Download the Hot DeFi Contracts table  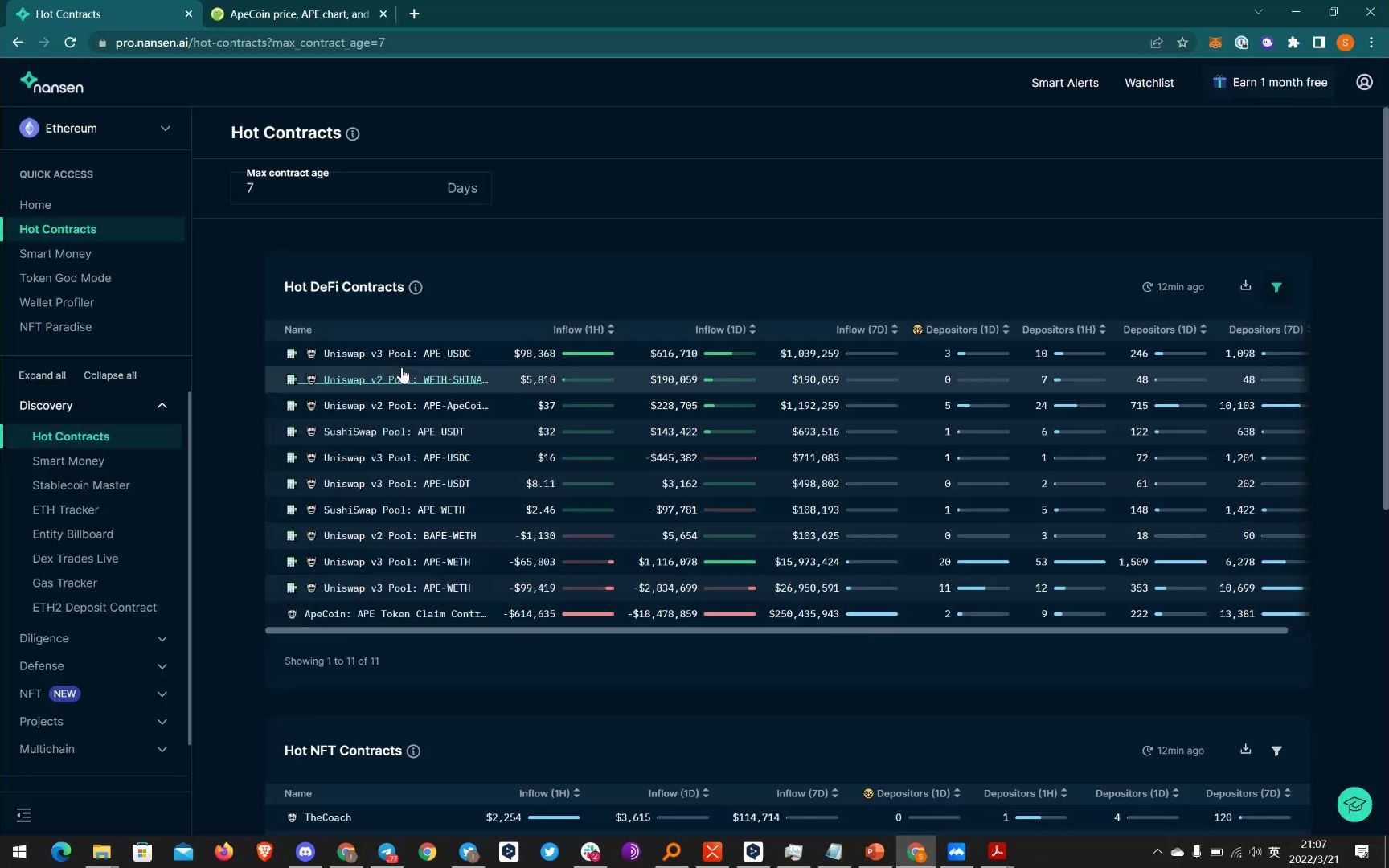1245,285
